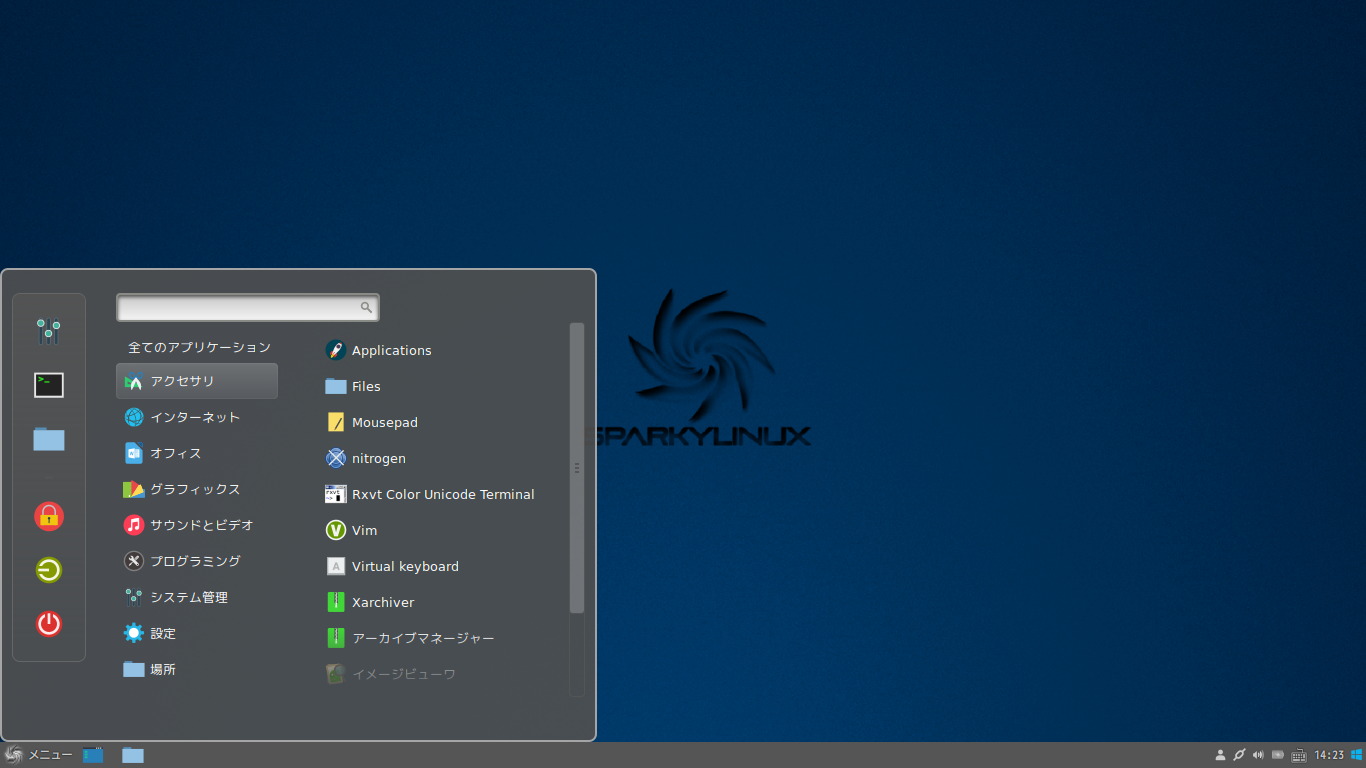Open user applet in system tray
The image size is (1366, 768).
[x=1220, y=755]
